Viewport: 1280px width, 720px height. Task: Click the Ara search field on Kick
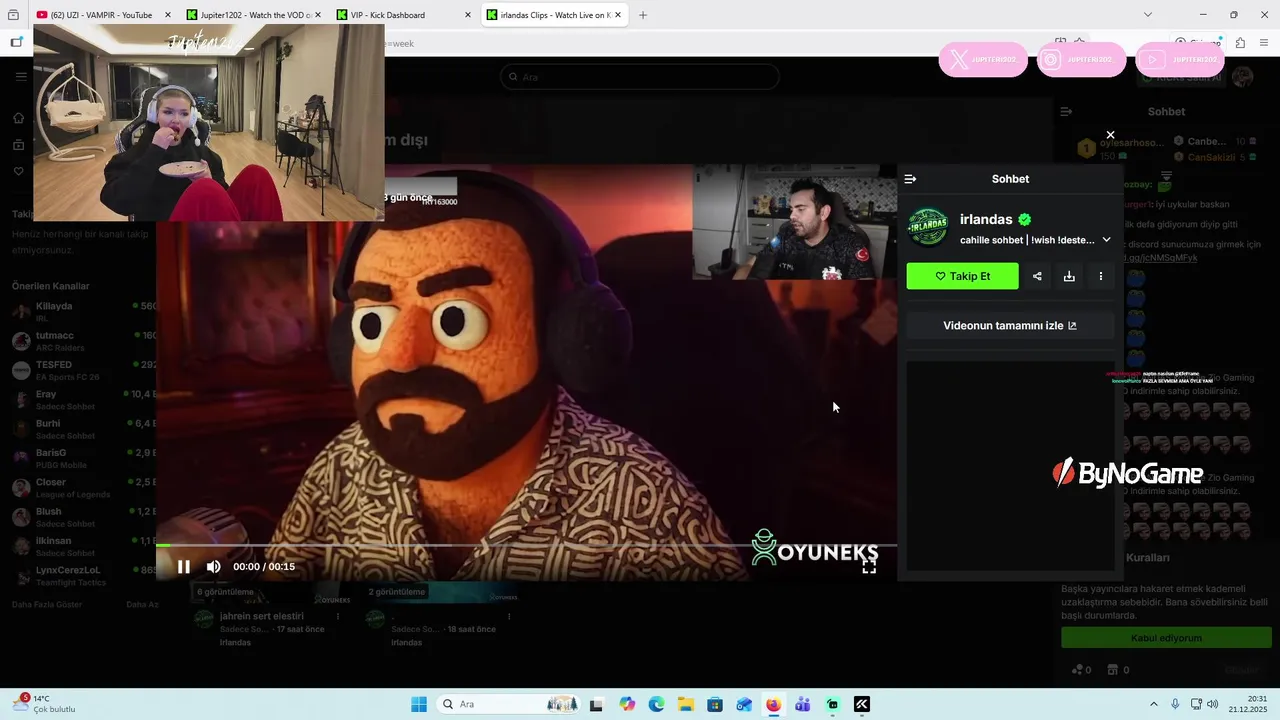tap(640, 77)
